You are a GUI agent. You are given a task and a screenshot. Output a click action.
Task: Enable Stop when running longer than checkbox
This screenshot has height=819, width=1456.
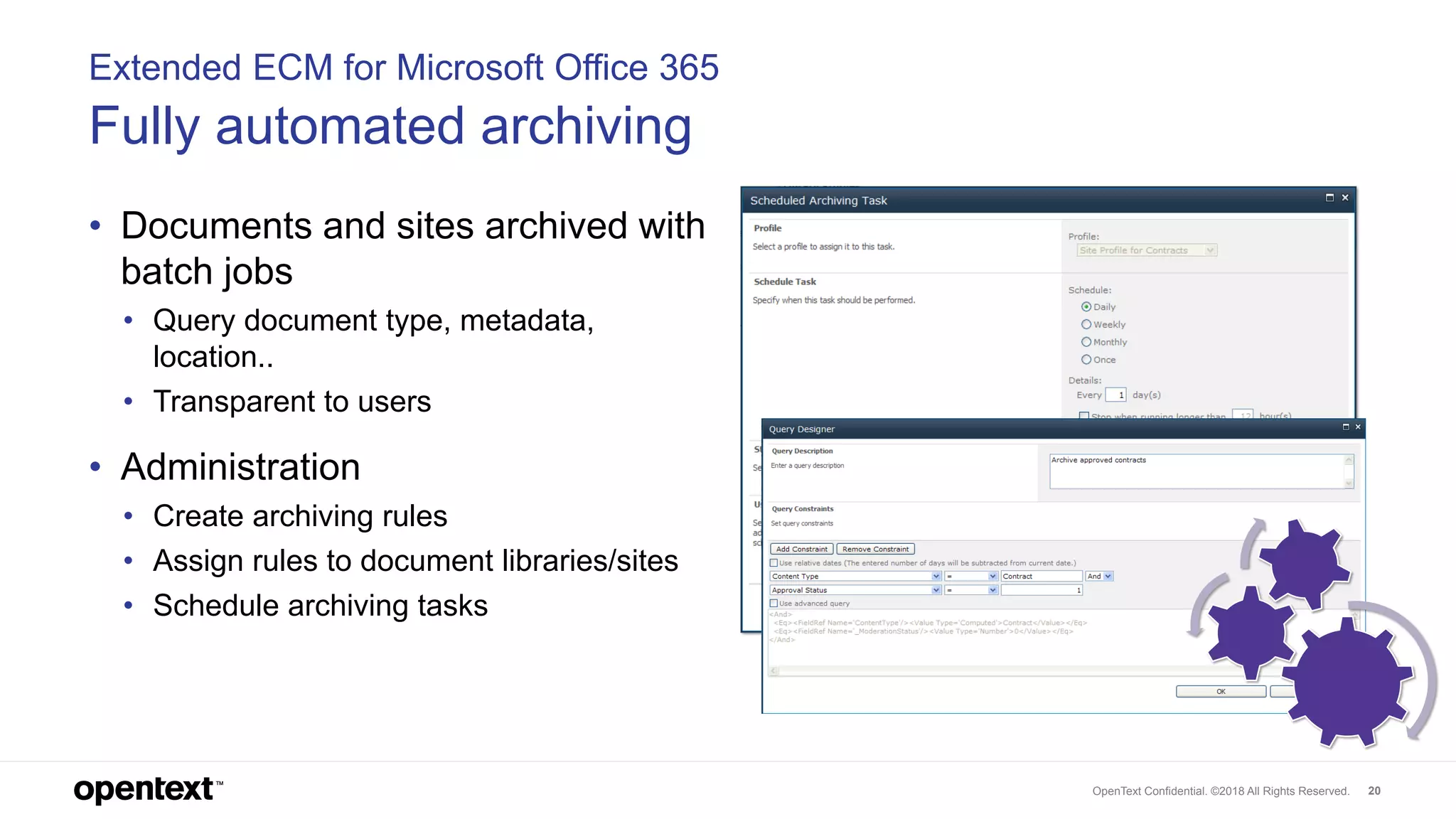(1084, 415)
